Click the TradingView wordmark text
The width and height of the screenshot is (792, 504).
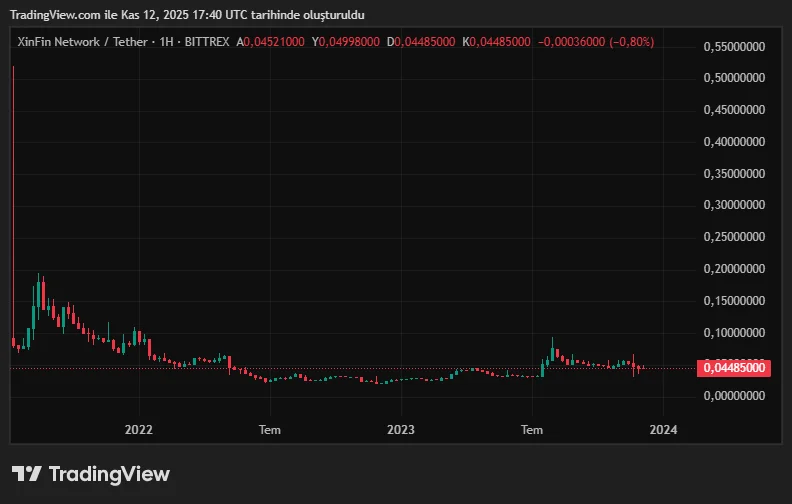point(109,474)
